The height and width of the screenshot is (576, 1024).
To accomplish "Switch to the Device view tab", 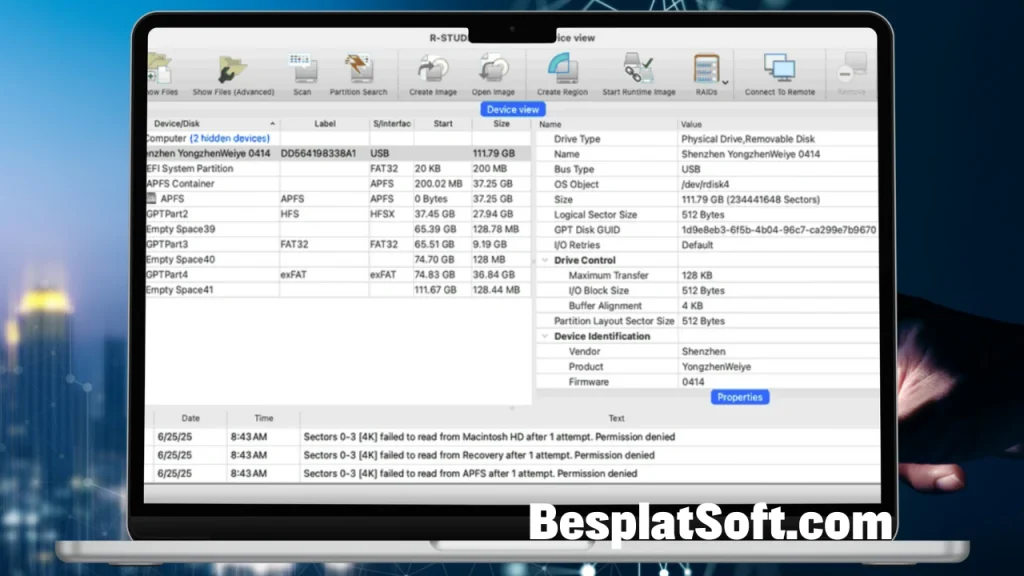I will (x=513, y=109).
